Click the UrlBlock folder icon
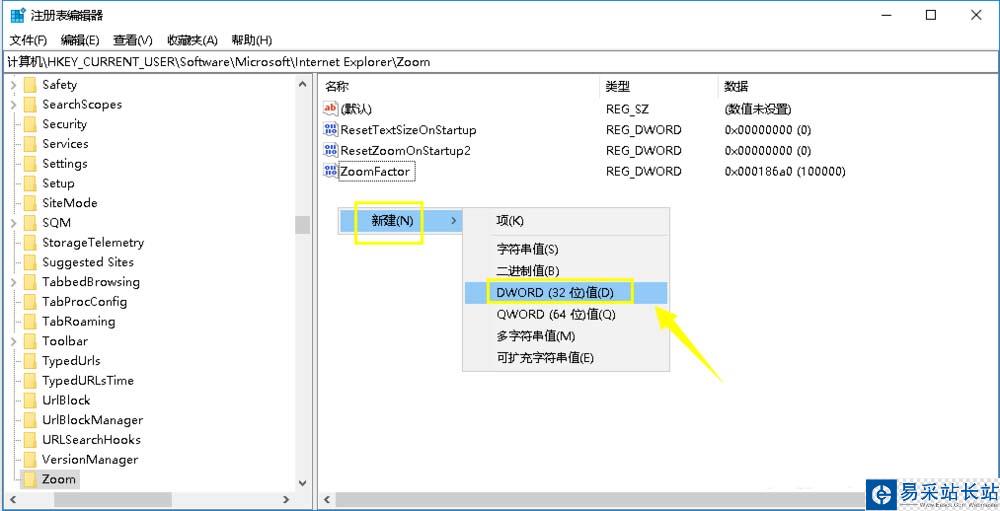1000x511 pixels. point(30,401)
